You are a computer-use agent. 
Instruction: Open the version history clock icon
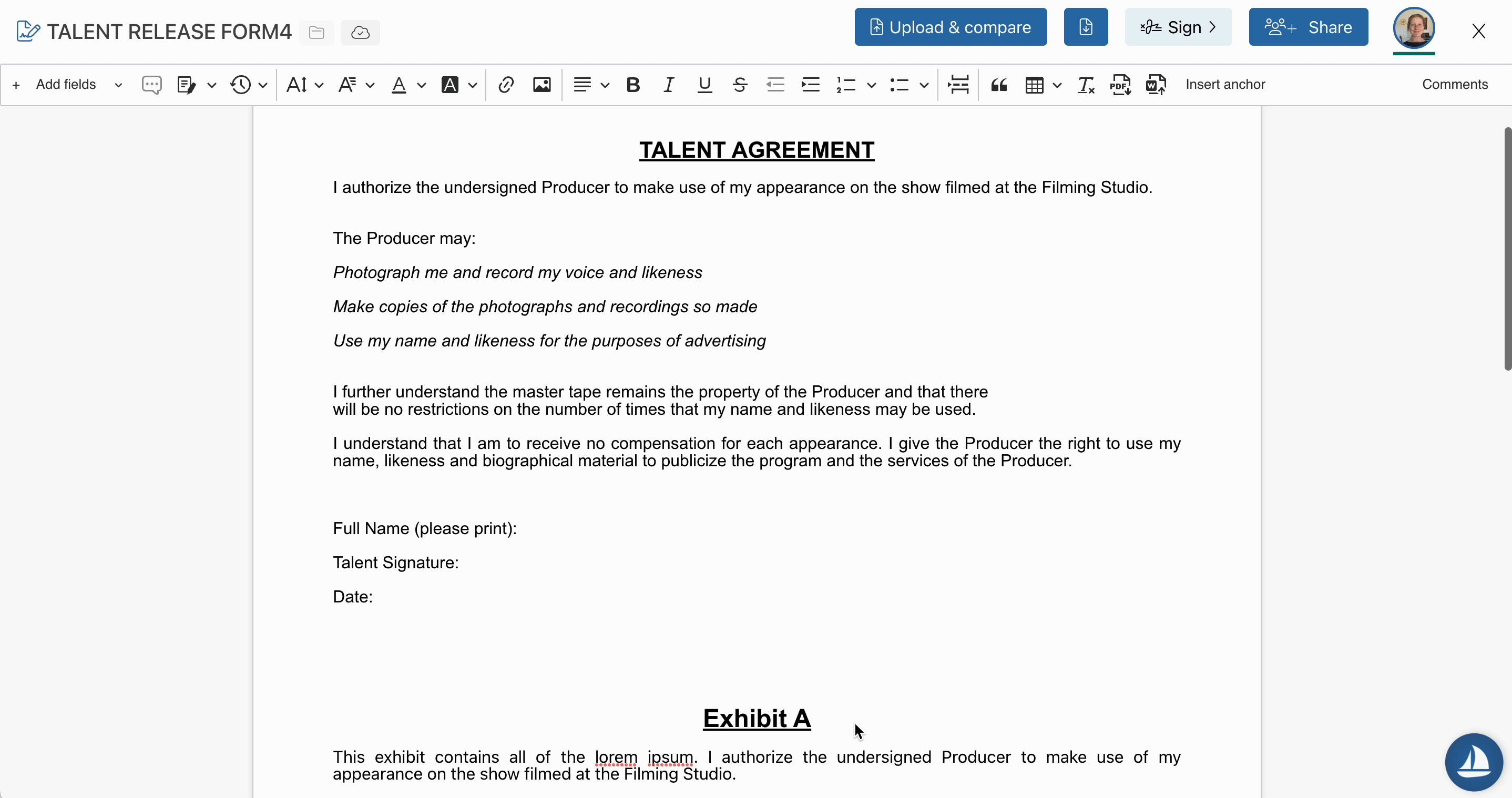click(x=241, y=85)
